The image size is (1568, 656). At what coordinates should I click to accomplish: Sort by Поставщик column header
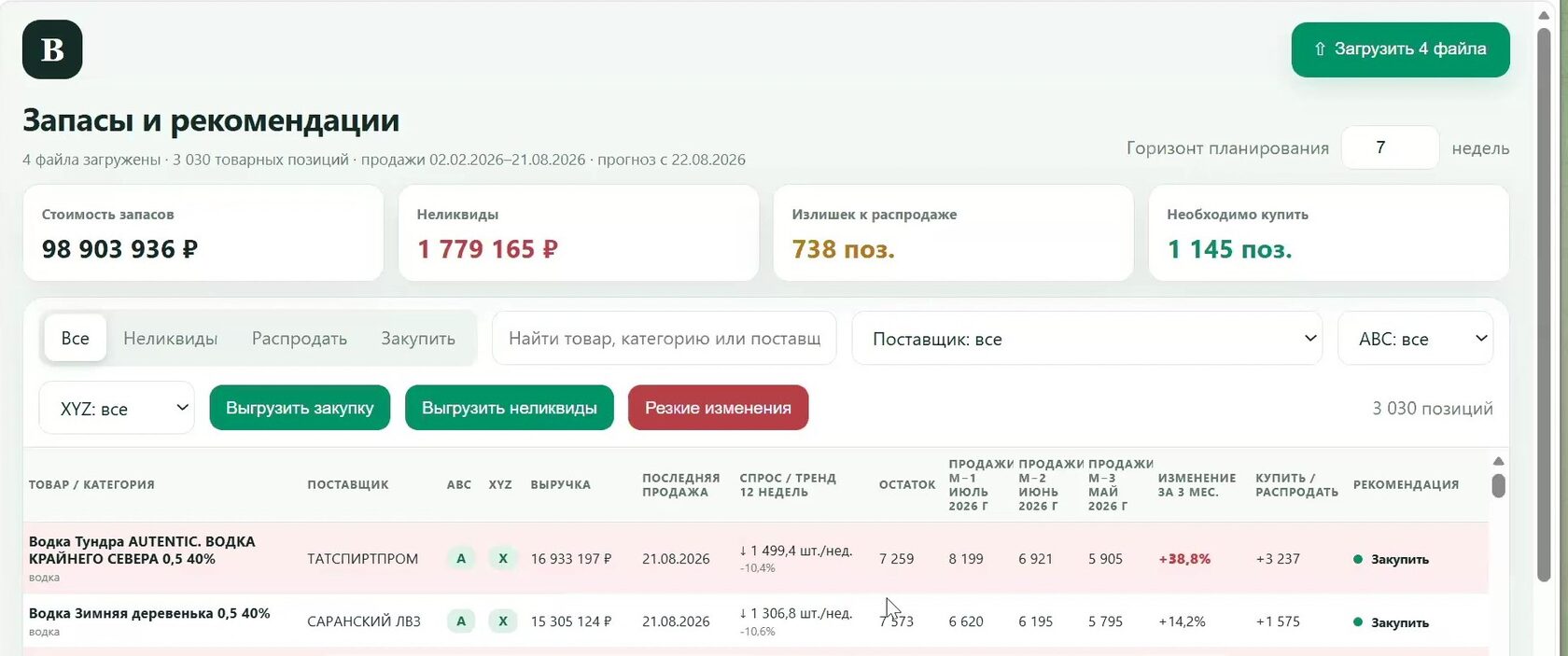[x=348, y=484]
